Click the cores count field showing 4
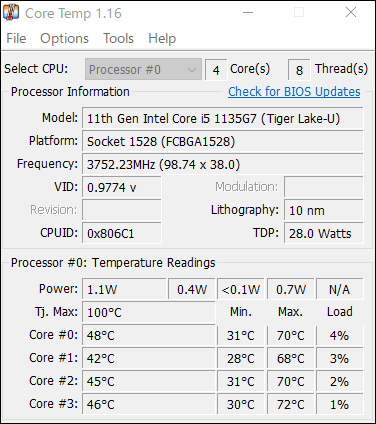The width and height of the screenshot is (376, 424). click(x=216, y=70)
